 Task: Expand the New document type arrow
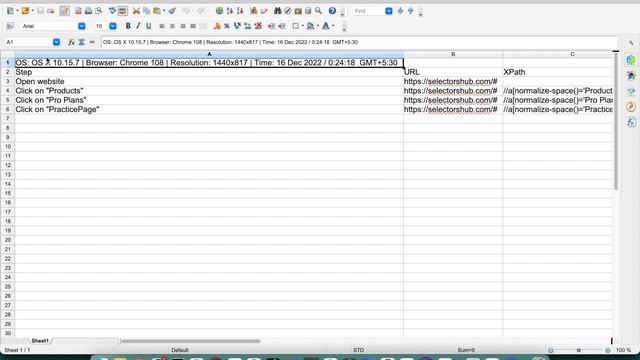17,11
